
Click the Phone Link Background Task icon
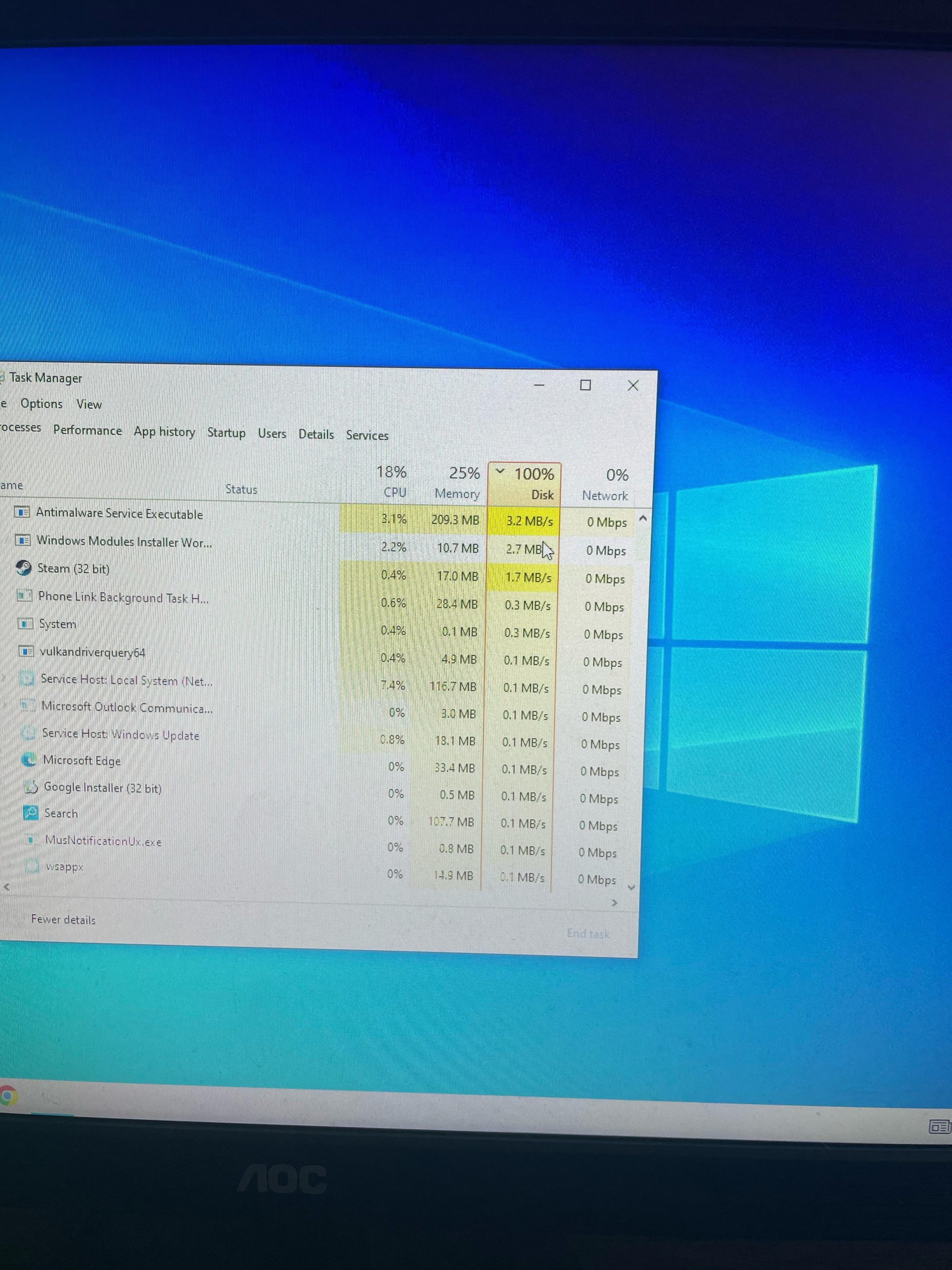(x=25, y=596)
